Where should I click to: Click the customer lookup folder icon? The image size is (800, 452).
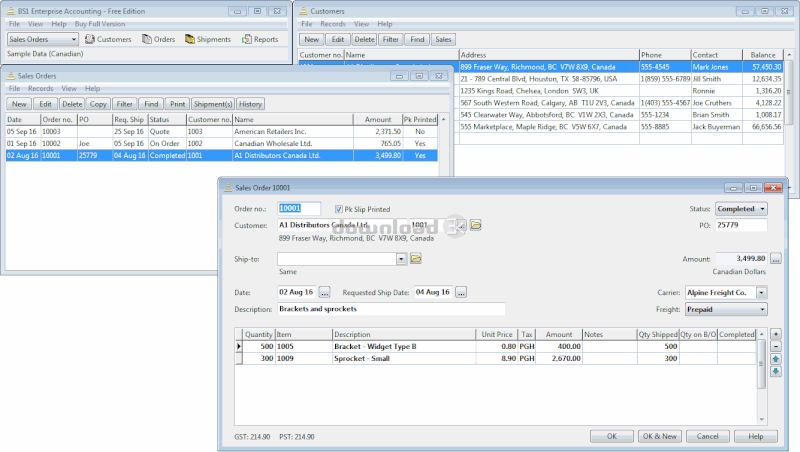click(476, 225)
